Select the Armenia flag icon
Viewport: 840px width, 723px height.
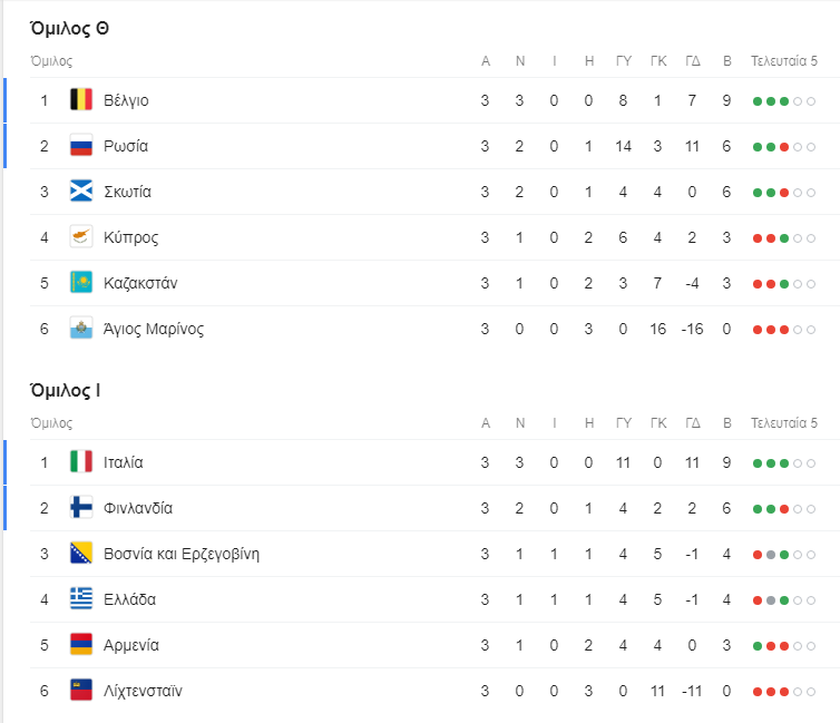coord(81,644)
